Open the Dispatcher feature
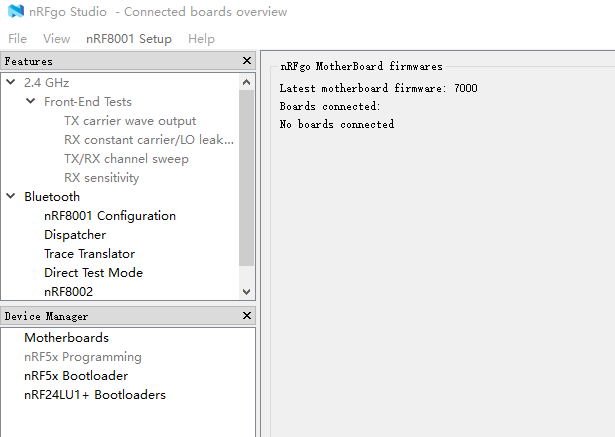 click(75, 235)
